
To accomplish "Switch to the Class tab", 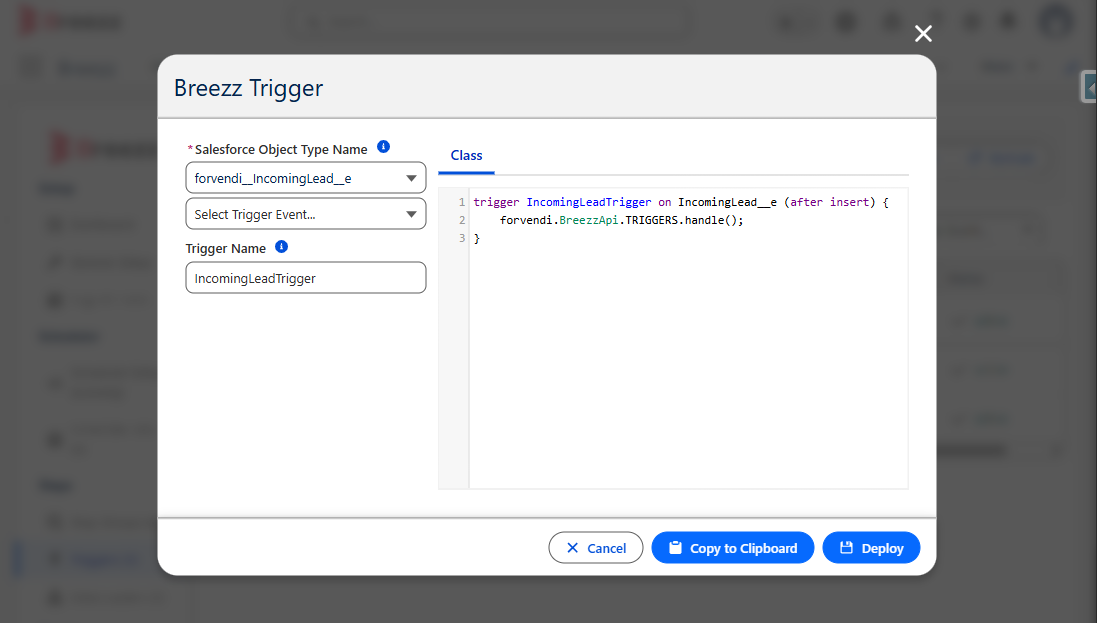I will (x=467, y=155).
